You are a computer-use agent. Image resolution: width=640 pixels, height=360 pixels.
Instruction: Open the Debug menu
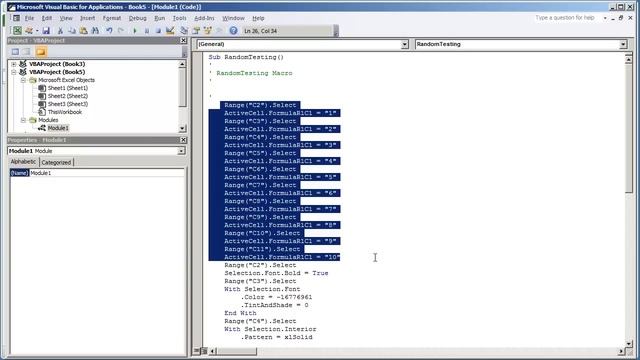click(138, 18)
